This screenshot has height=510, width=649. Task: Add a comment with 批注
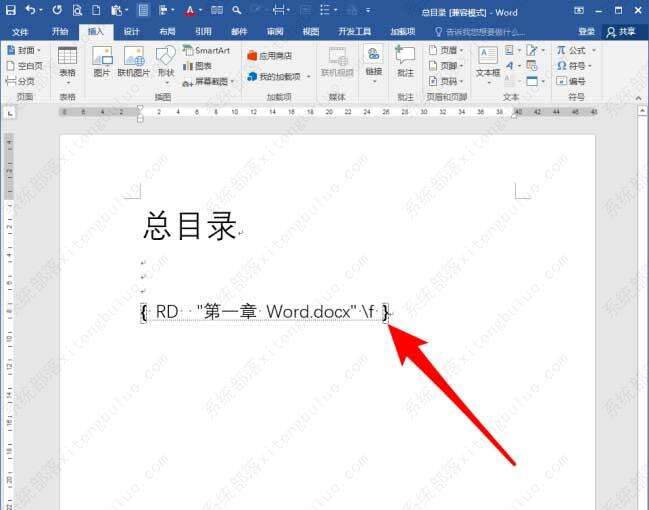[x=405, y=62]
